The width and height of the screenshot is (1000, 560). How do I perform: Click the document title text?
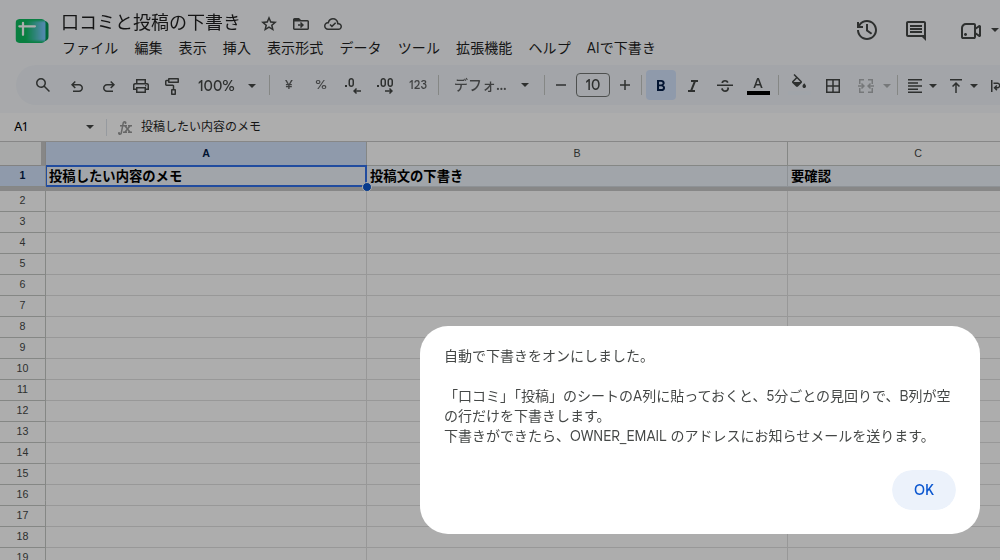151,23
